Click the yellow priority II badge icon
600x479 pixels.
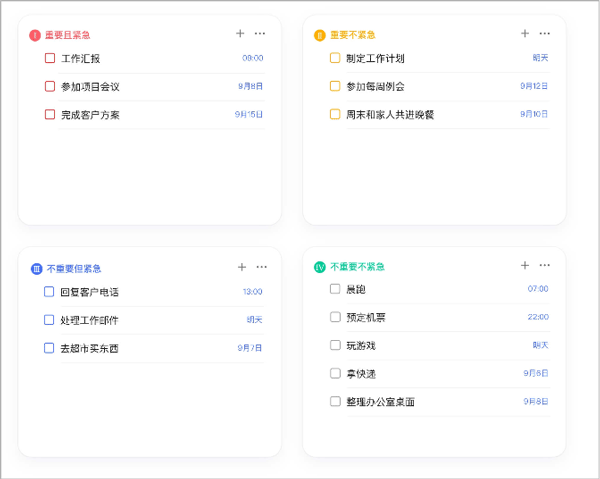[320, 35]
